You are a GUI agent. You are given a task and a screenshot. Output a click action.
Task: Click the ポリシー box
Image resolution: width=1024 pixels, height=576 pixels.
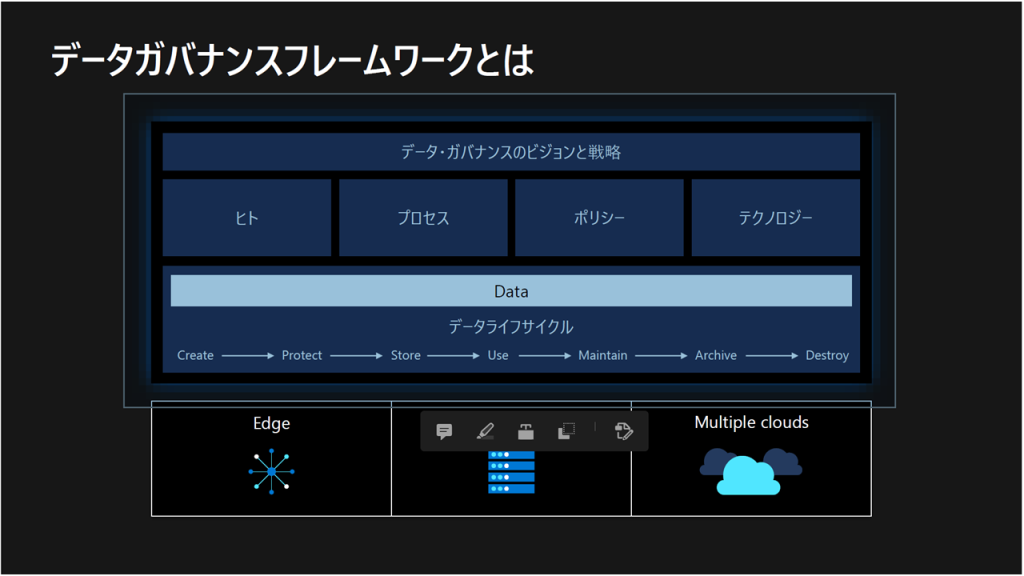click(x=599, y=216)
